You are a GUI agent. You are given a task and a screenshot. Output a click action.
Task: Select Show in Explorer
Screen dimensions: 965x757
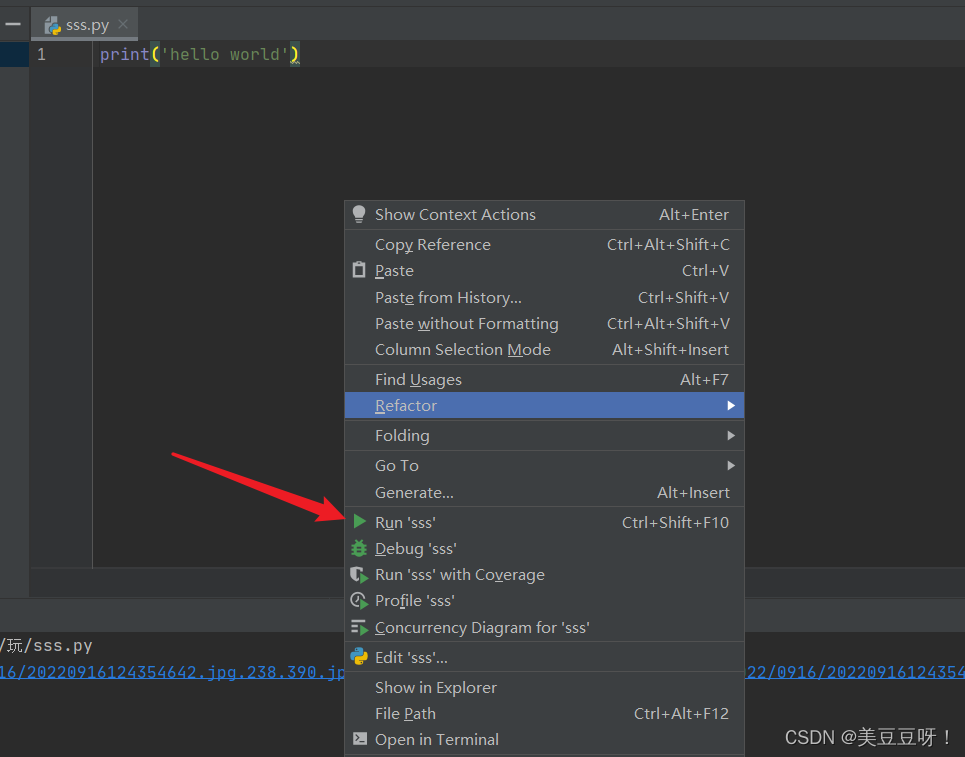tap(545, 687)
